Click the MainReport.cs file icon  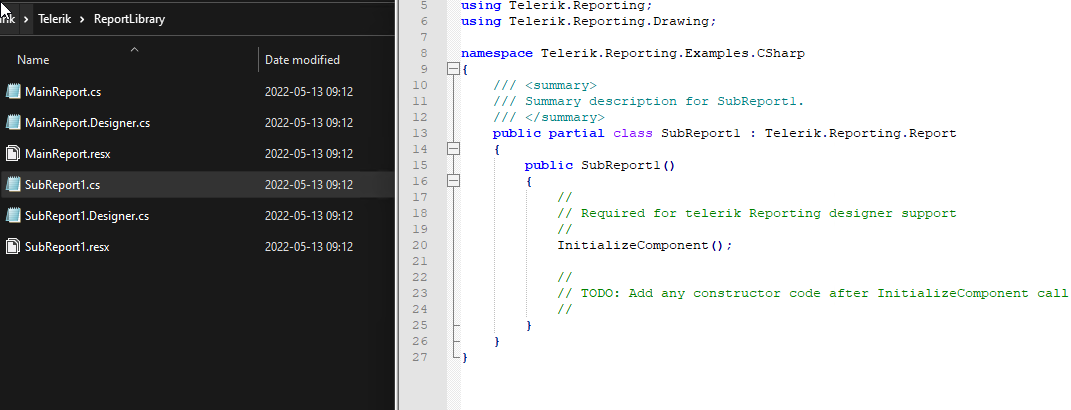click(x=13, y=92)
